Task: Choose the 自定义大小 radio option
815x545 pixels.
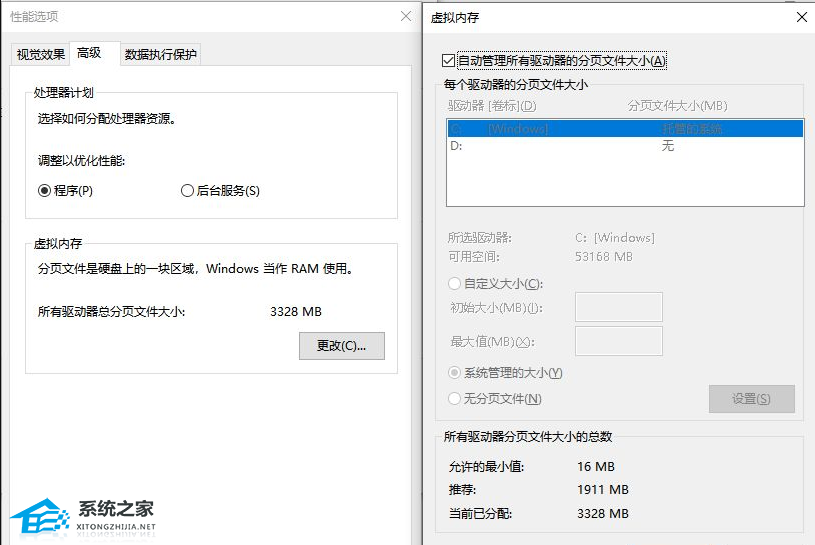Action: pos(456,284)
